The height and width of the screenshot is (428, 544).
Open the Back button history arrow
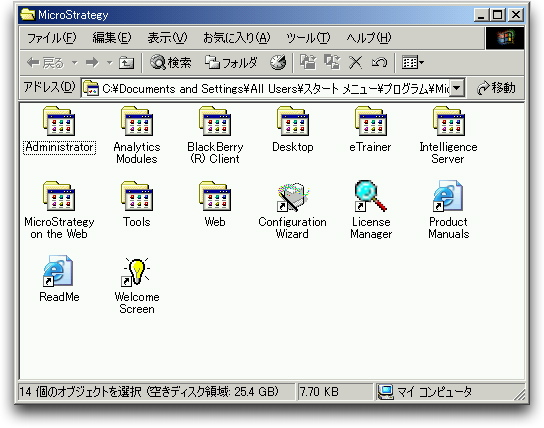(x=75, y=63)
